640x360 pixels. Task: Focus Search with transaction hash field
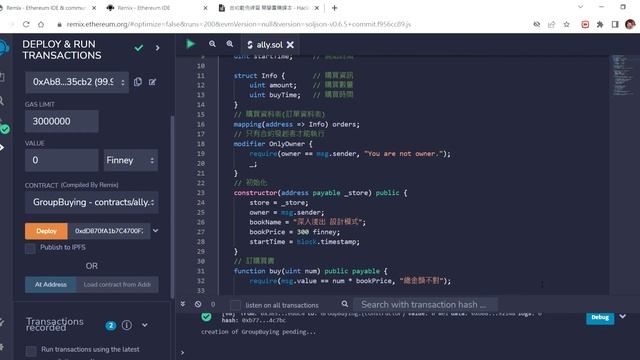425,304
